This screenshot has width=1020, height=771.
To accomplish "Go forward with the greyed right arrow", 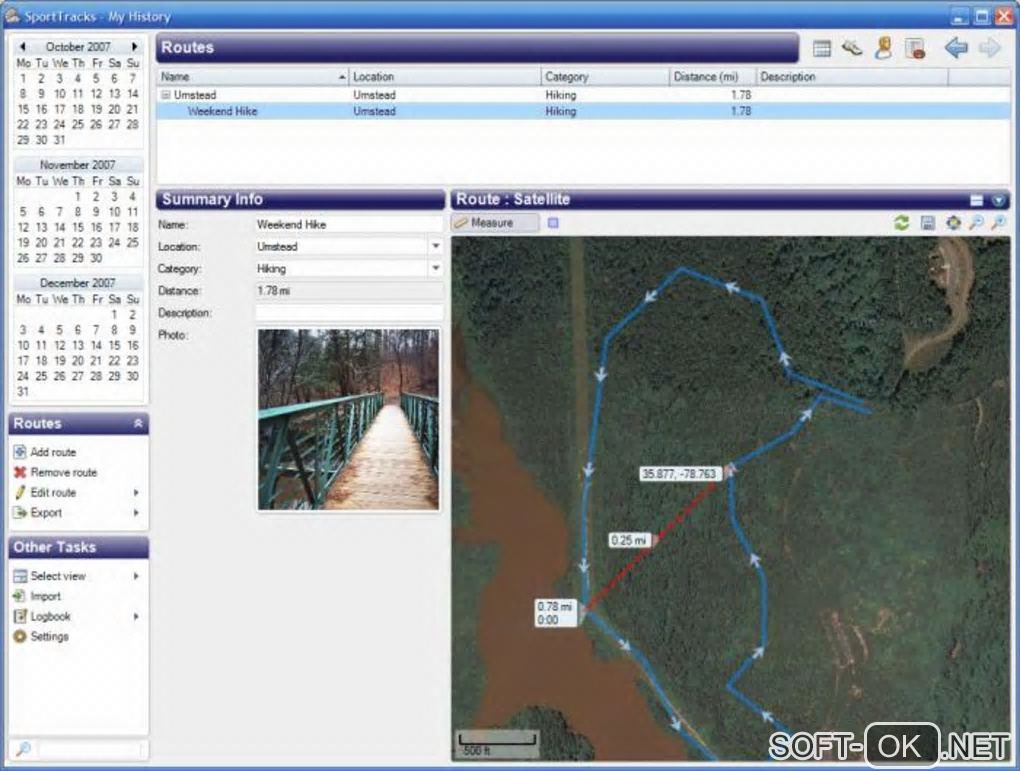I will (989, 47).
